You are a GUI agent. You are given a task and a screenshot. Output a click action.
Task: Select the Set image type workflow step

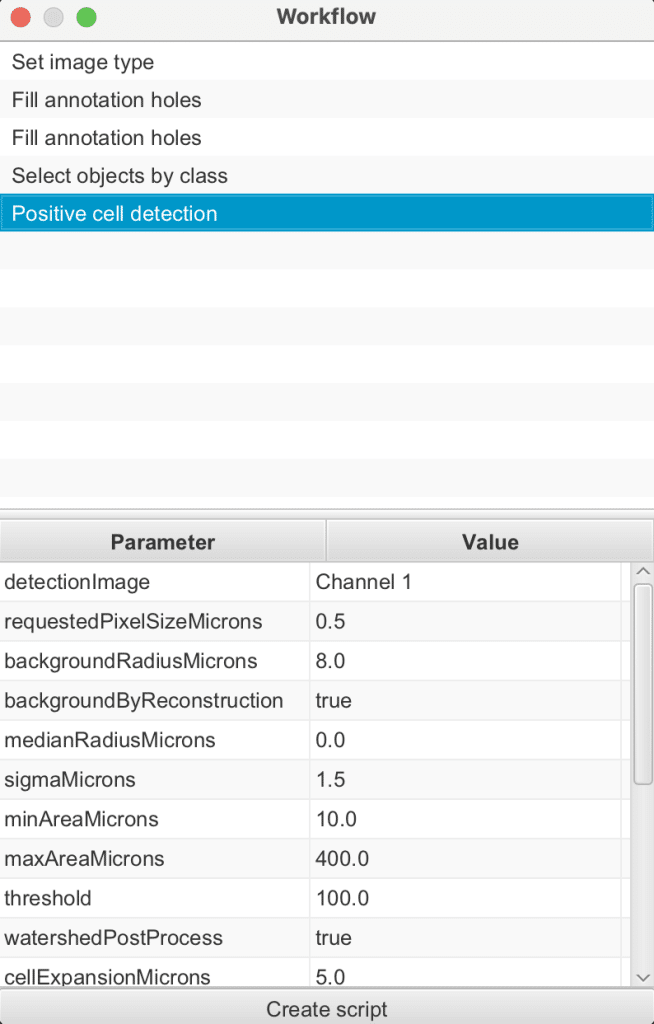click(83, 62)
